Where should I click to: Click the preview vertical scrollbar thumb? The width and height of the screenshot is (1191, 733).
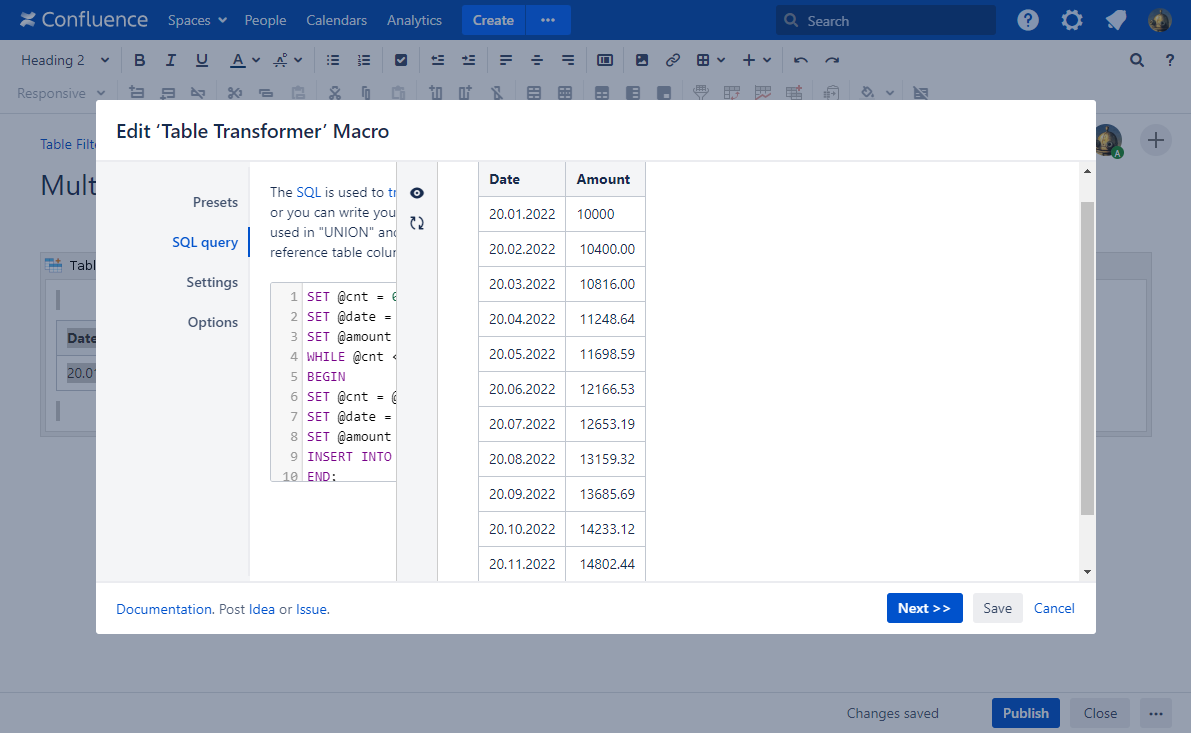point(1087,358)
